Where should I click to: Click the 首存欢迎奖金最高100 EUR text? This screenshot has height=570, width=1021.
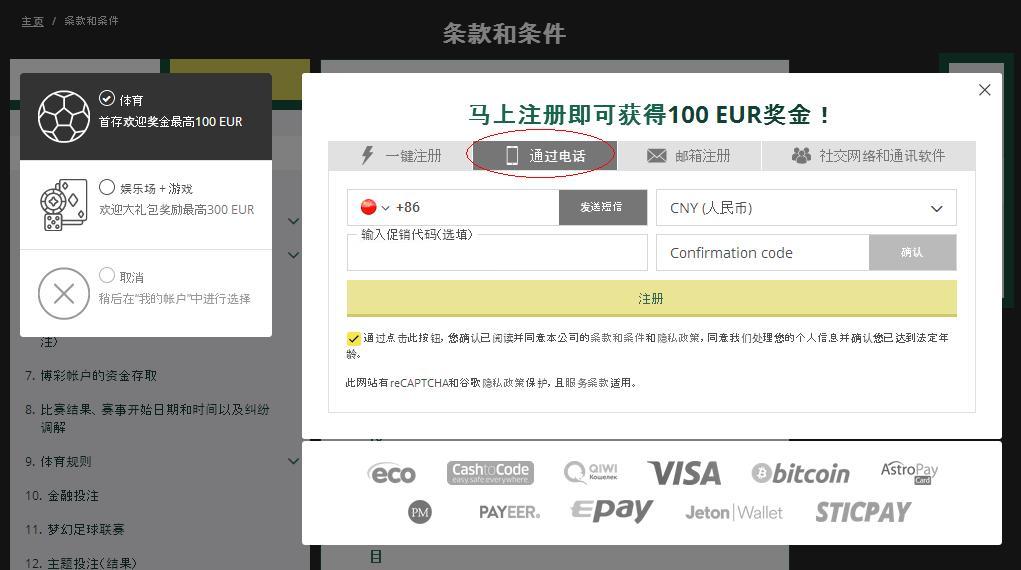point(171,122)
